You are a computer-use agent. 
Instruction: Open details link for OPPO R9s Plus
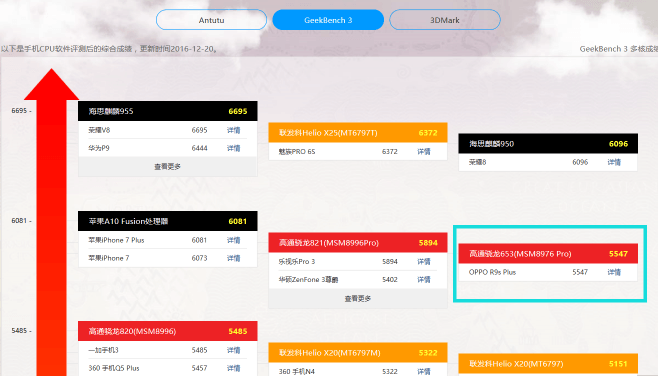point(614,272)
